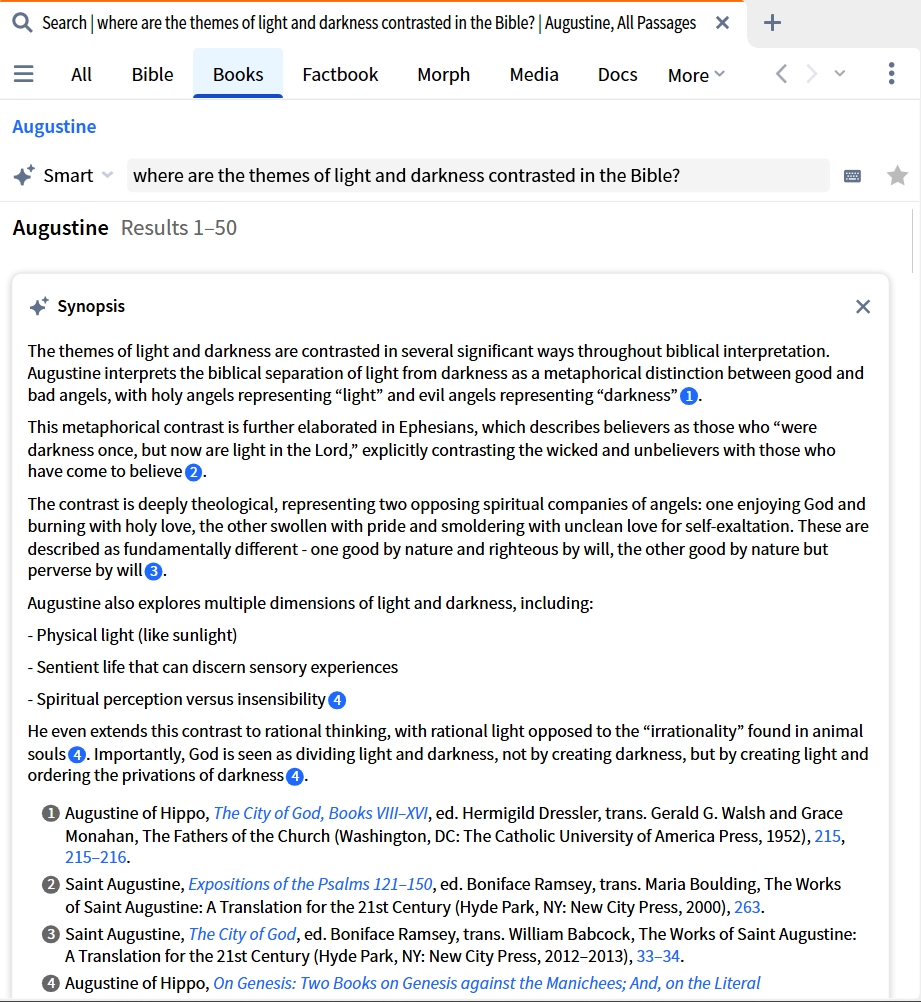Expand the More search types dropdown

click(x=696, y=75)
